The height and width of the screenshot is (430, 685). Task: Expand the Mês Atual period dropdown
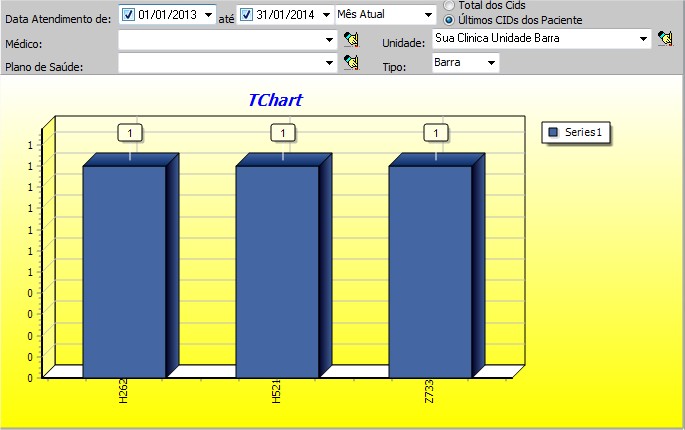(x=429, y=15)
